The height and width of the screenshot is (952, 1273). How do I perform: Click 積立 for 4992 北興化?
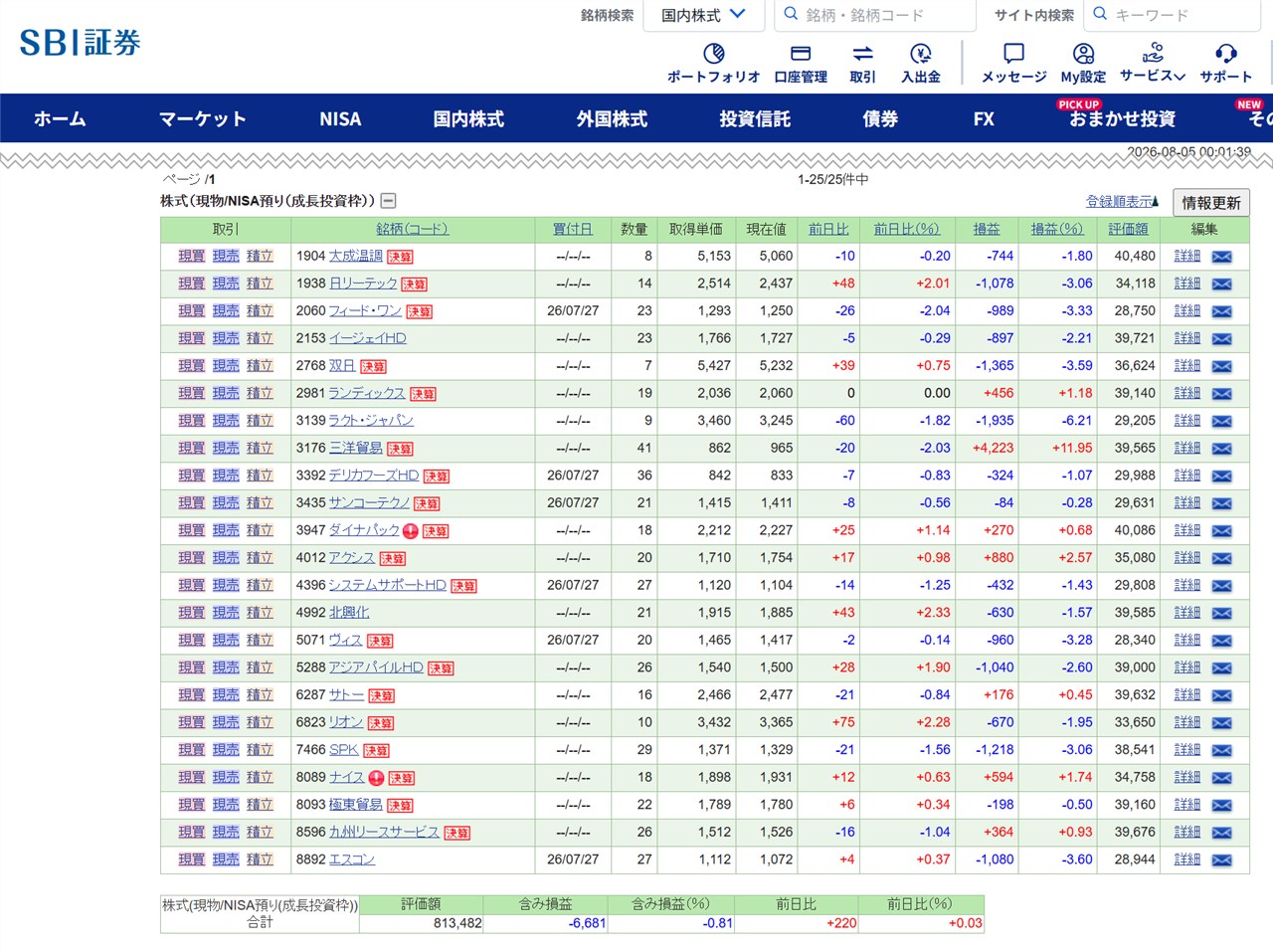click(x=260, y=613)
